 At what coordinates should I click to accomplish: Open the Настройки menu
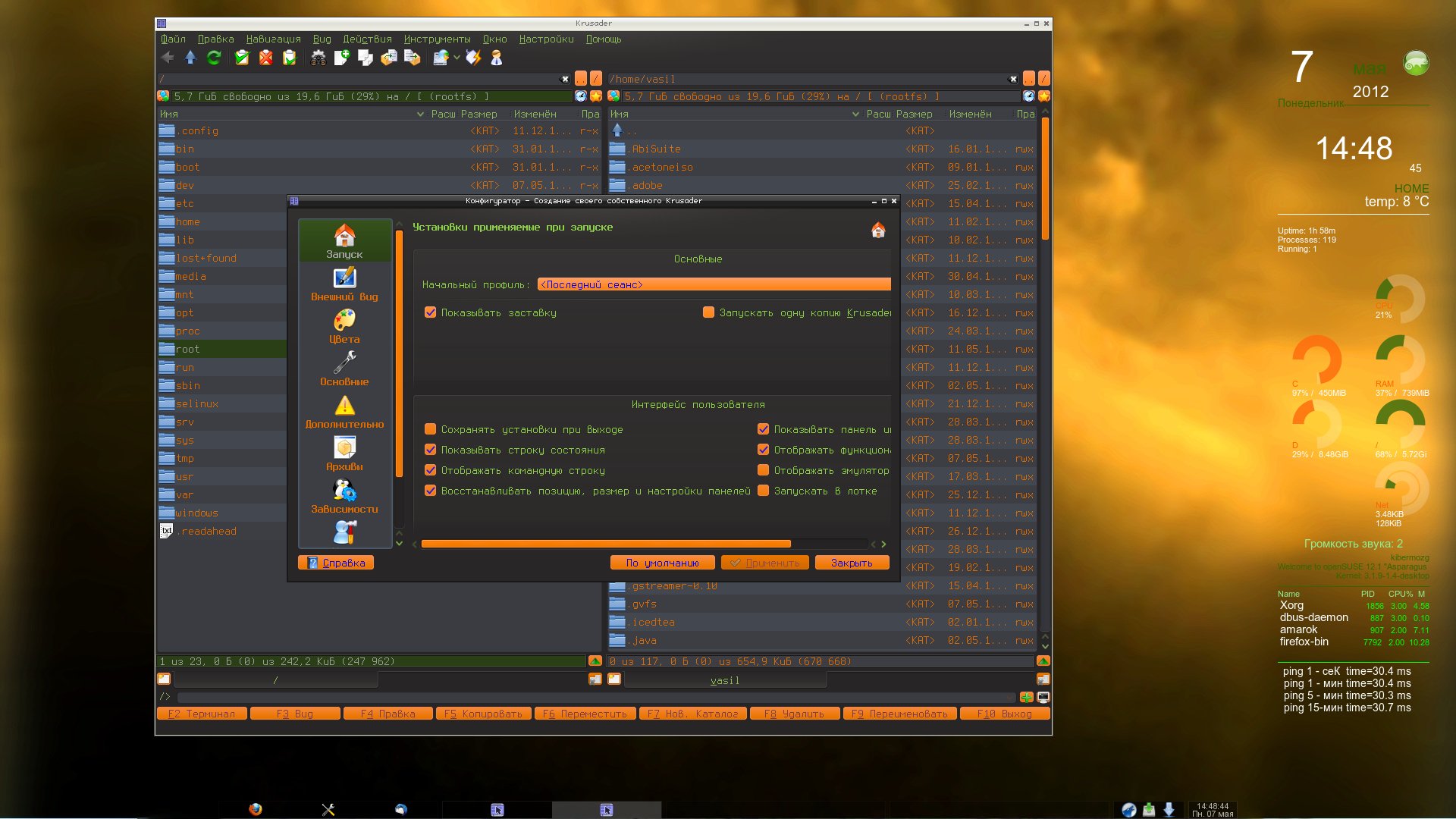[546, 39]
